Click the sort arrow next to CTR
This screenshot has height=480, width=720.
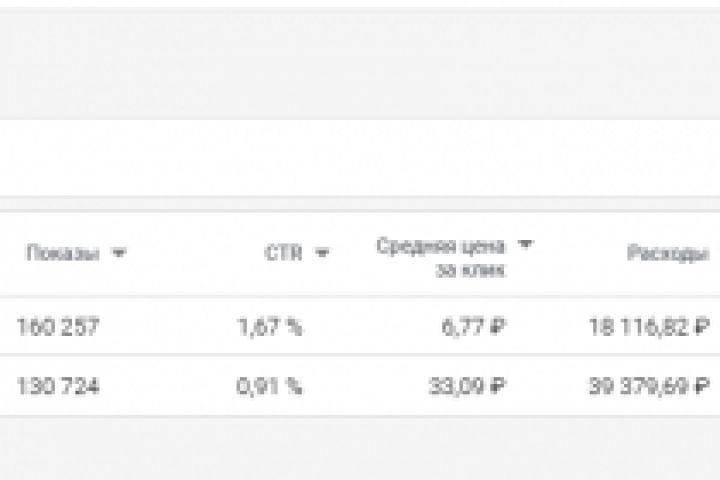321,254
